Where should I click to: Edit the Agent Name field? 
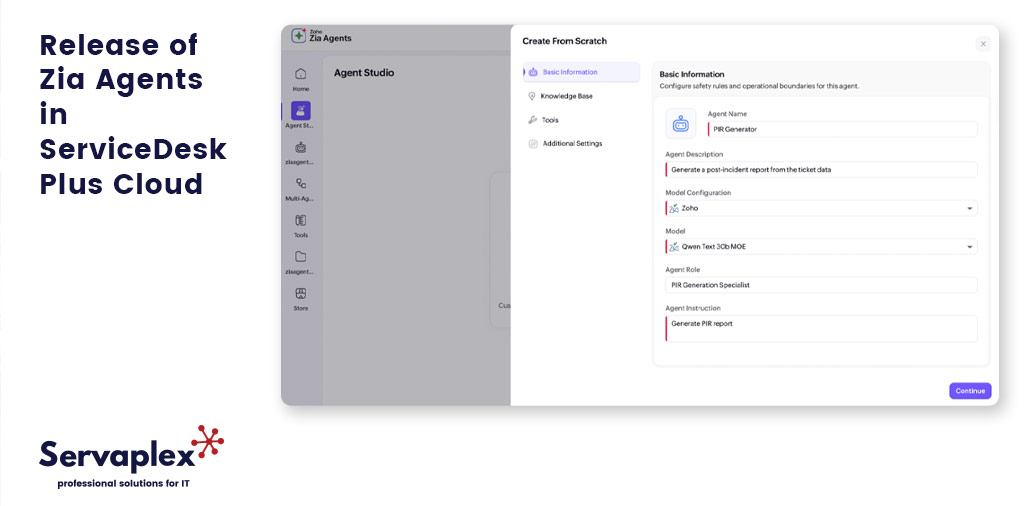[842, 129]
